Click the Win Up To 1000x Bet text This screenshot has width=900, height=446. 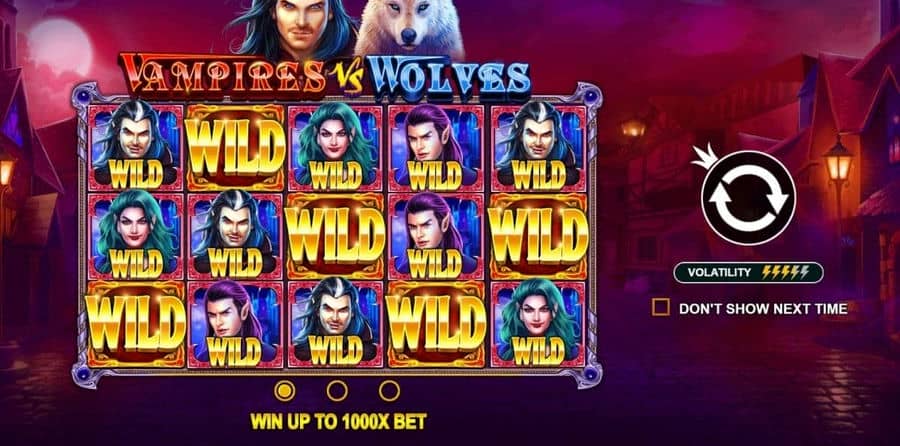[338, 421]
